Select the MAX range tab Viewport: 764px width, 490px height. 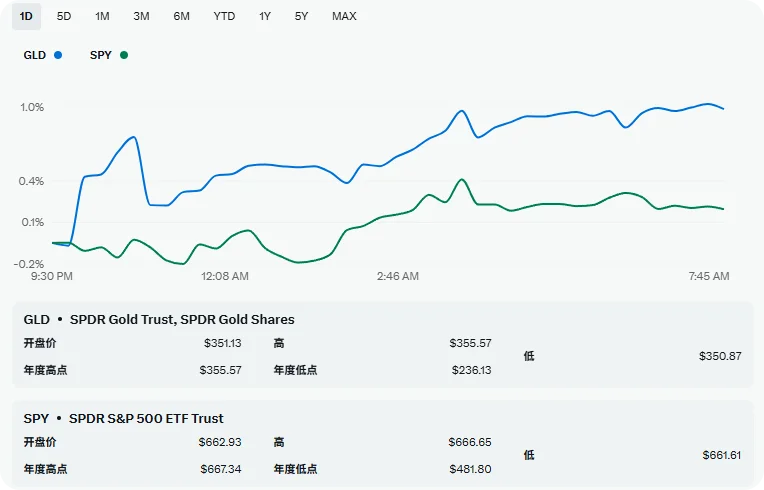click(x=344, y=16)
